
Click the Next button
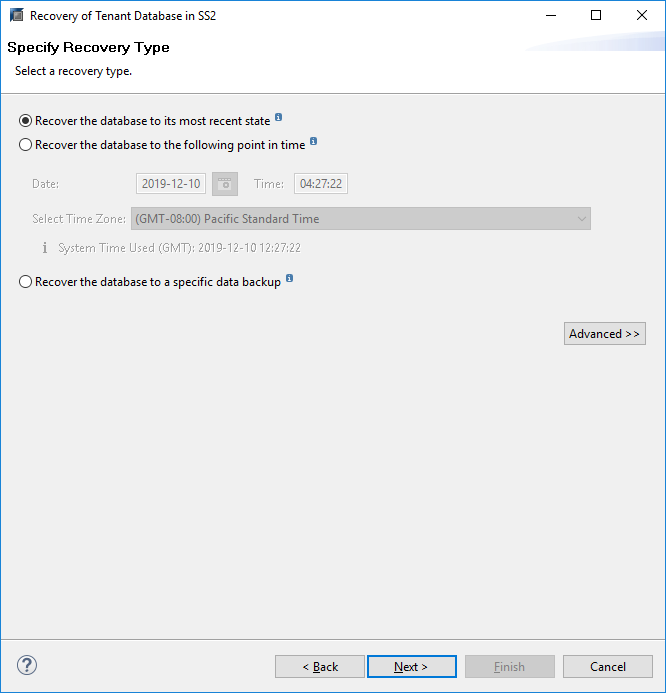411,667
